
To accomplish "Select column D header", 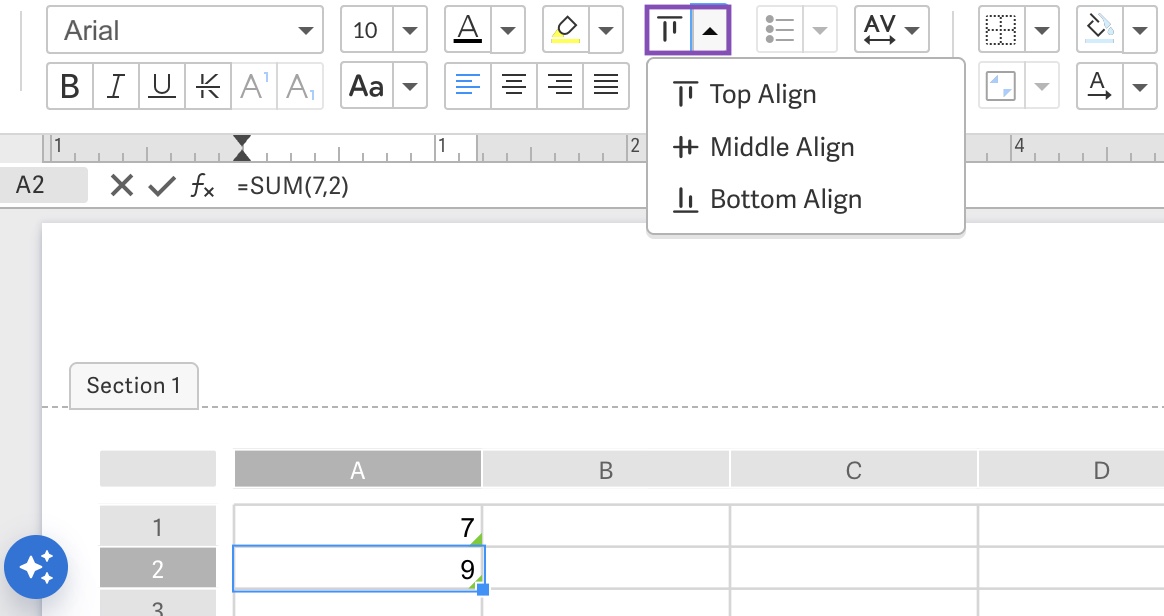I will click(x=1071, y=471).
